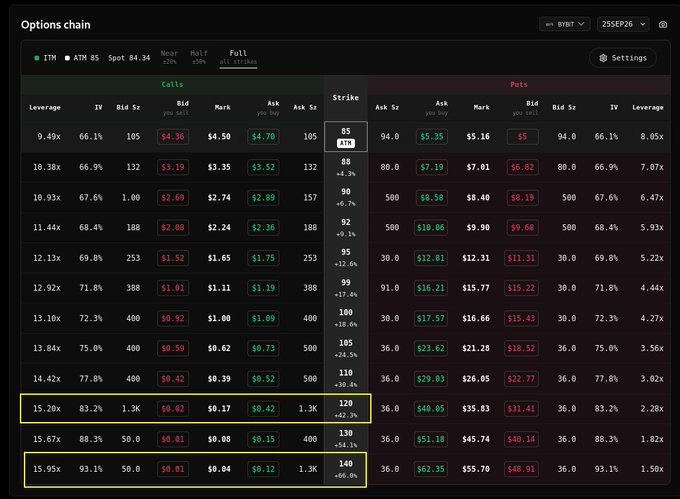This screenshot has height=499, width=680.
Task: Select the 140 strike cell showing +66.0%
Action: coord(346,469)
